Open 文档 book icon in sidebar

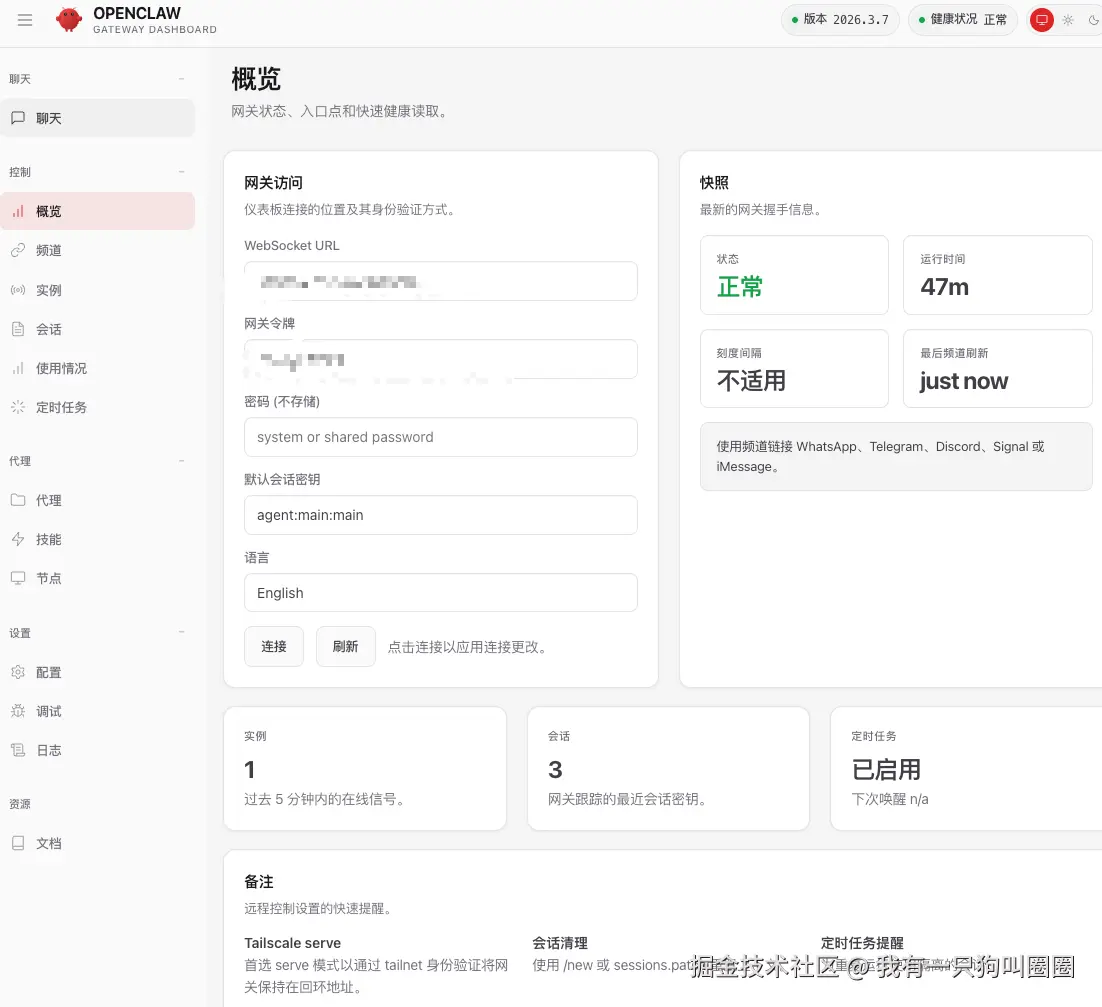[x=18, y=843]
